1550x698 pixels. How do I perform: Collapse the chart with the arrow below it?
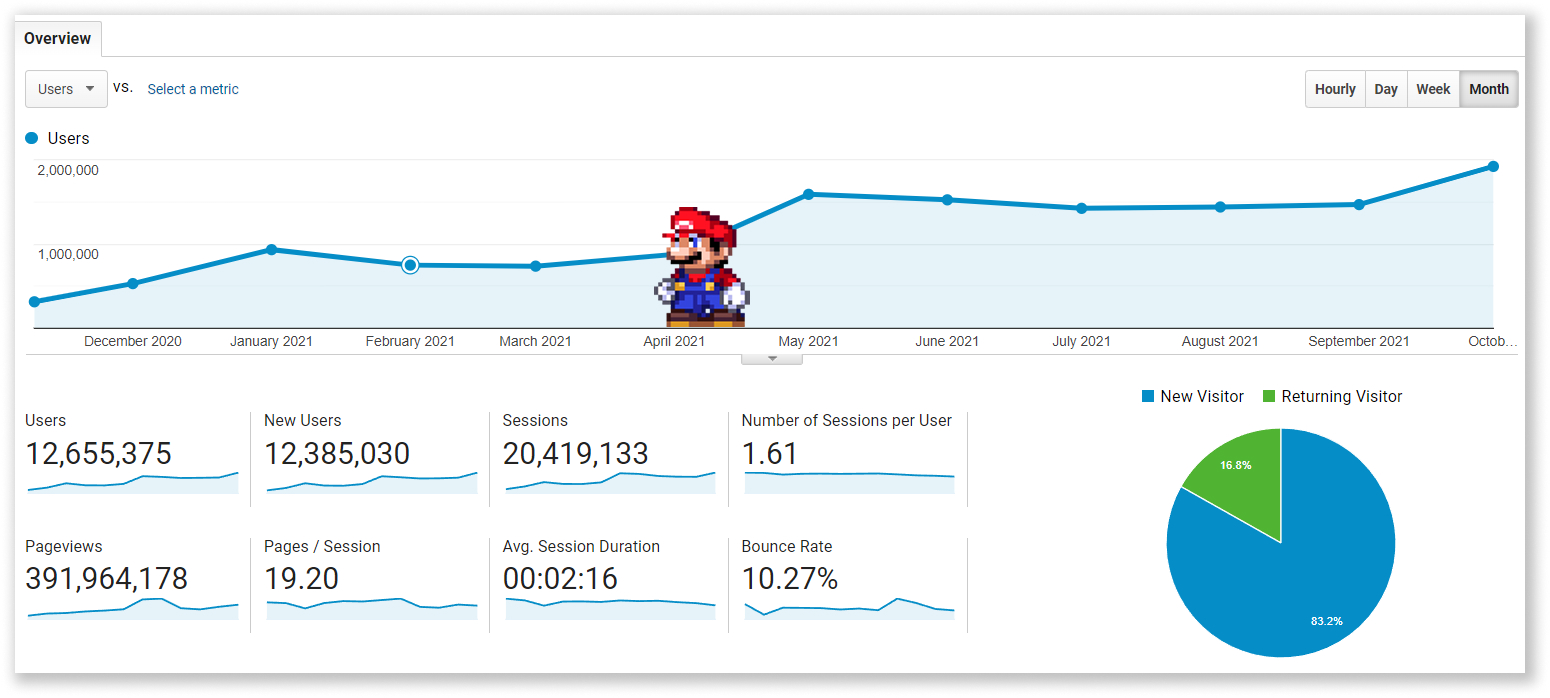click(771, 355)
